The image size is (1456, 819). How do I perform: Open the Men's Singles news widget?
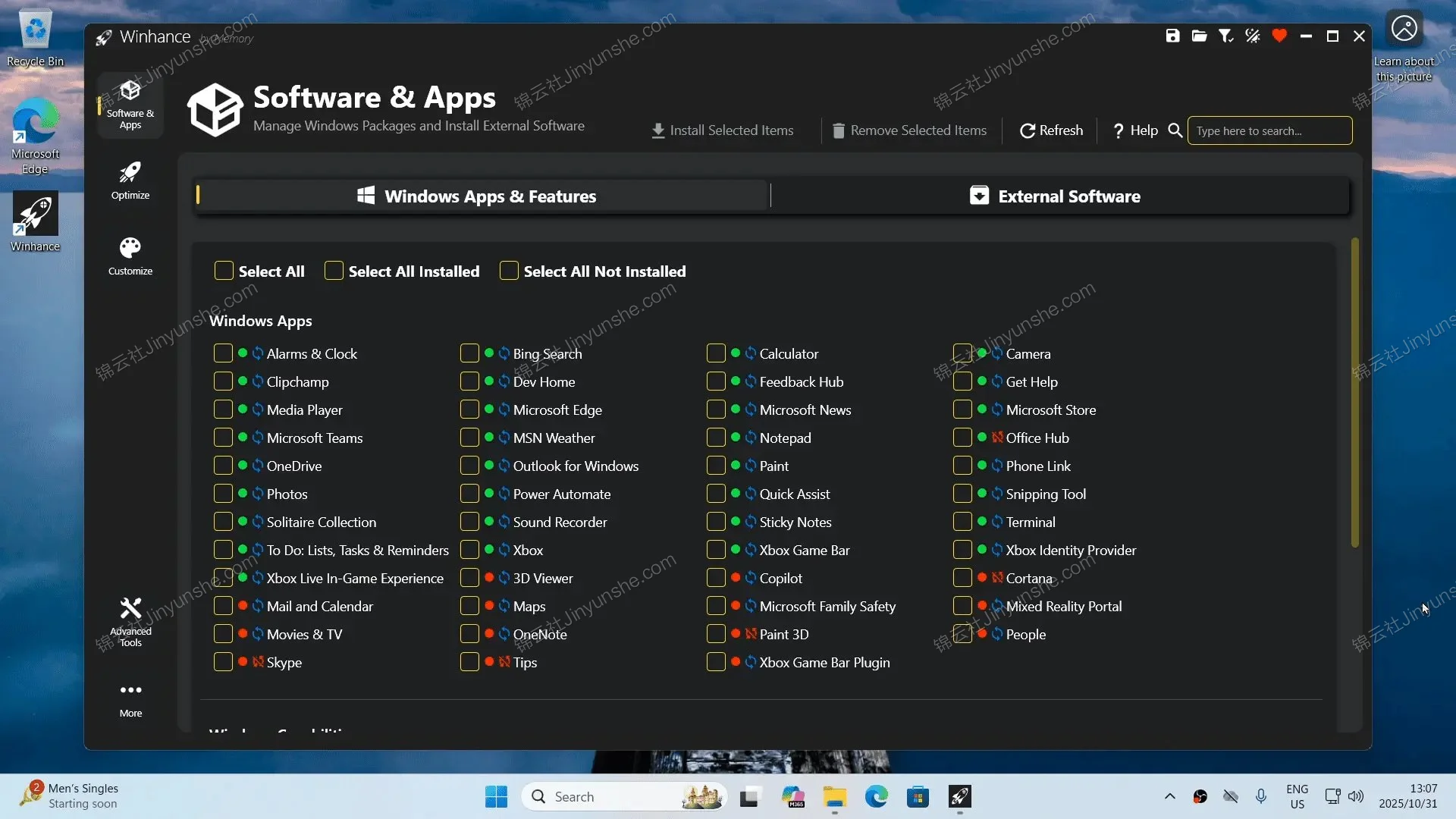tap(70, 796)
